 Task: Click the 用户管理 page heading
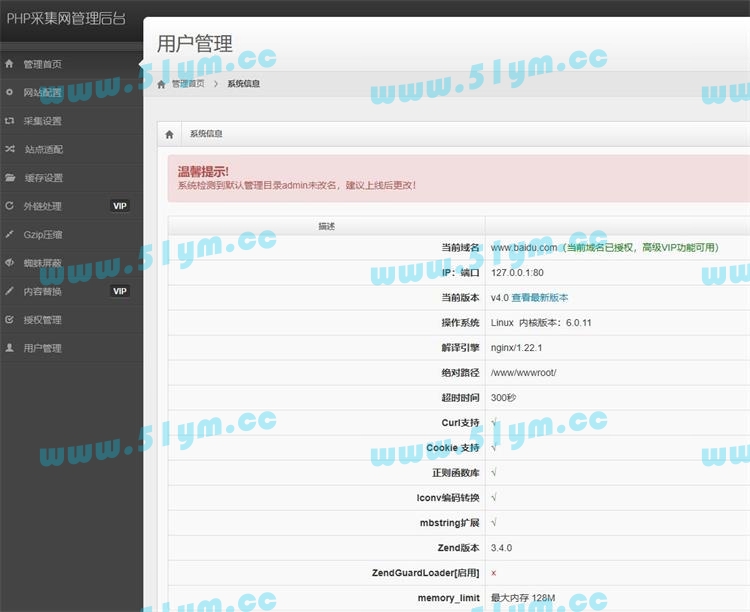pos(195,44)
